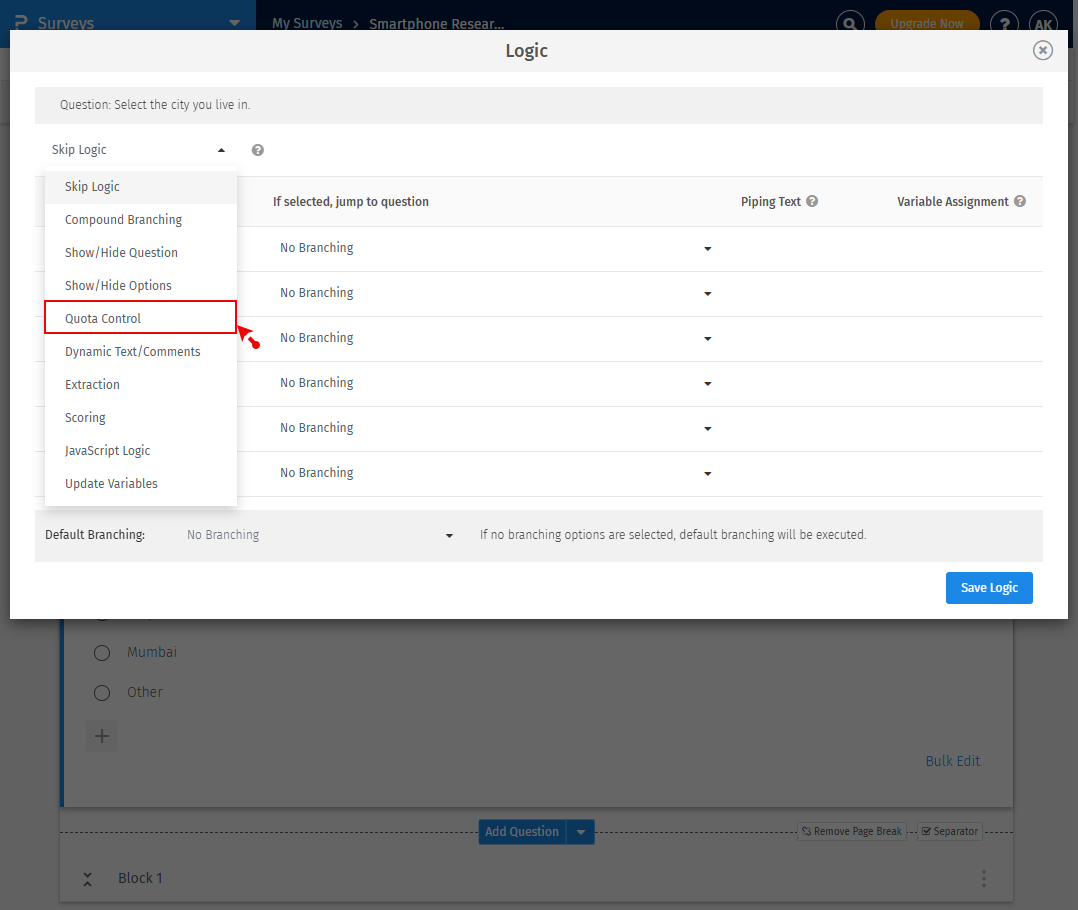Click 'If selected, jump to question' header
1078x910 pixels.
coord(351,201)
